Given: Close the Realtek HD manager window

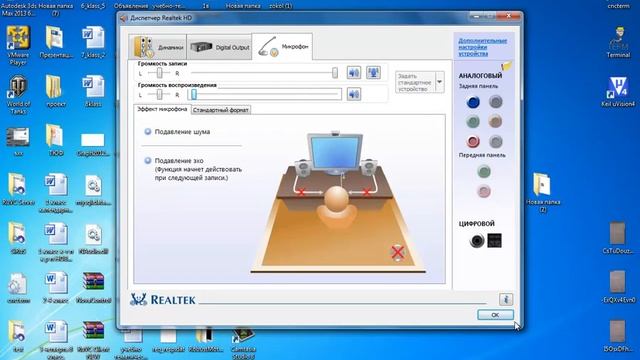Looking at the screenshot, I should 509,16.
